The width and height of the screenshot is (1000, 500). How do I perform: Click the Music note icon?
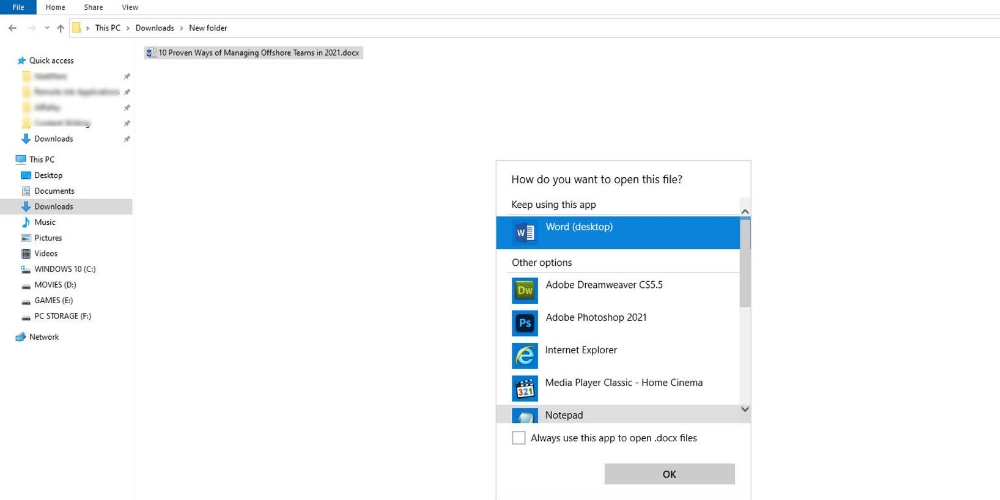[x=26, y=222]
